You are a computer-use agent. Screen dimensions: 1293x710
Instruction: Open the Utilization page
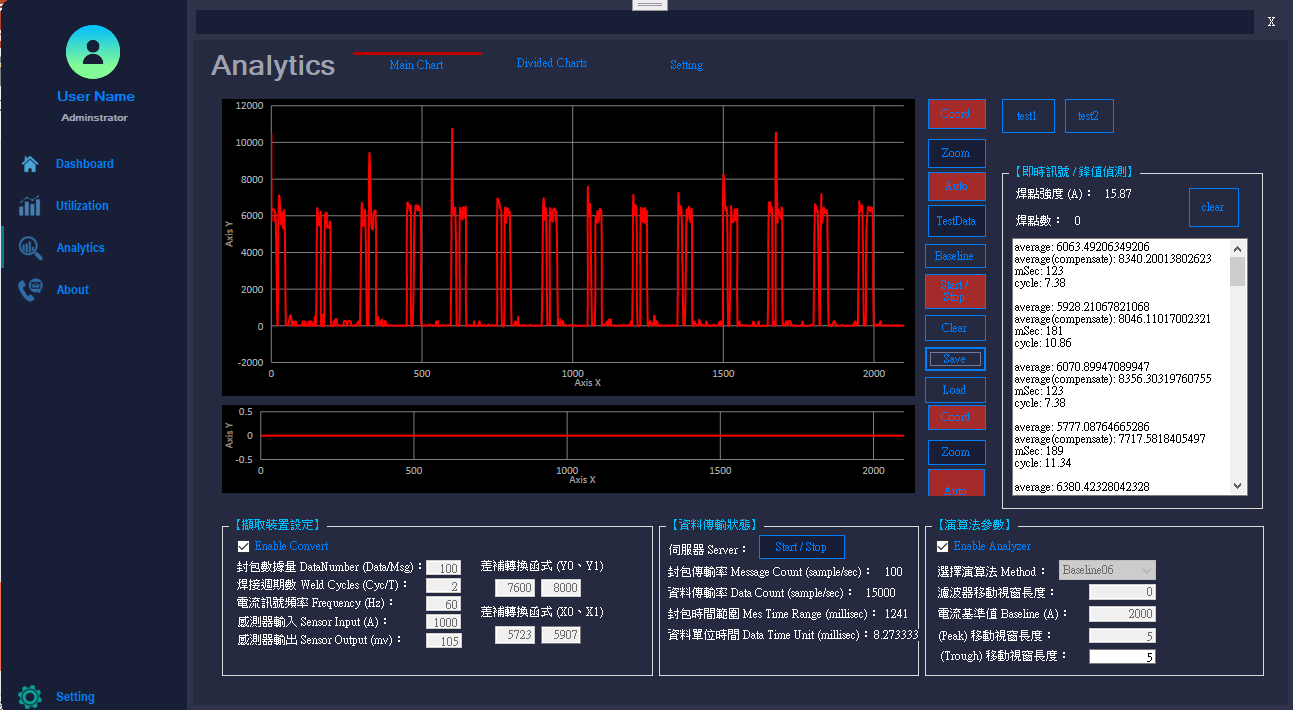[x=82, y=206]
